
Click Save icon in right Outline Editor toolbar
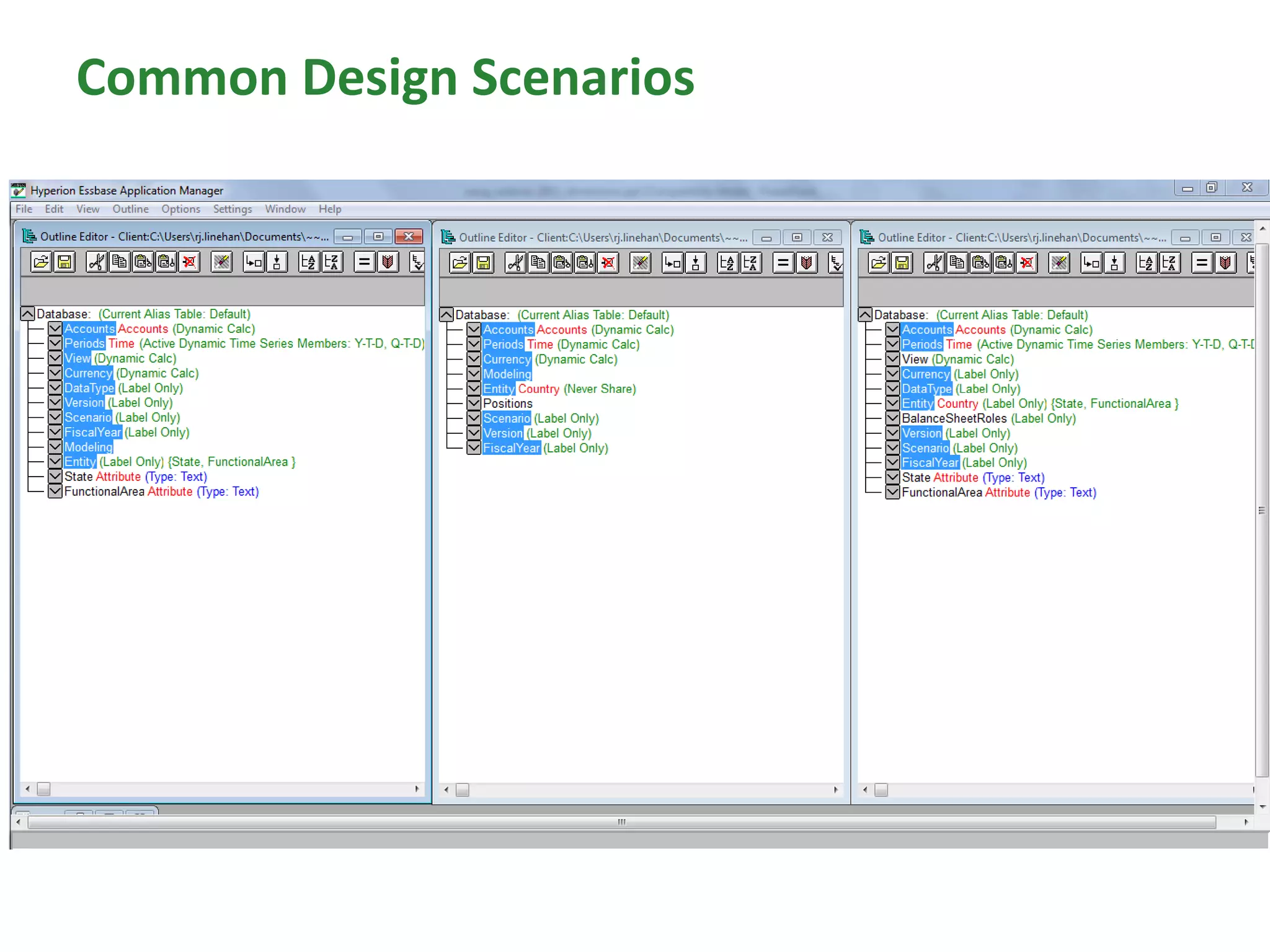(x=902, y=263)
